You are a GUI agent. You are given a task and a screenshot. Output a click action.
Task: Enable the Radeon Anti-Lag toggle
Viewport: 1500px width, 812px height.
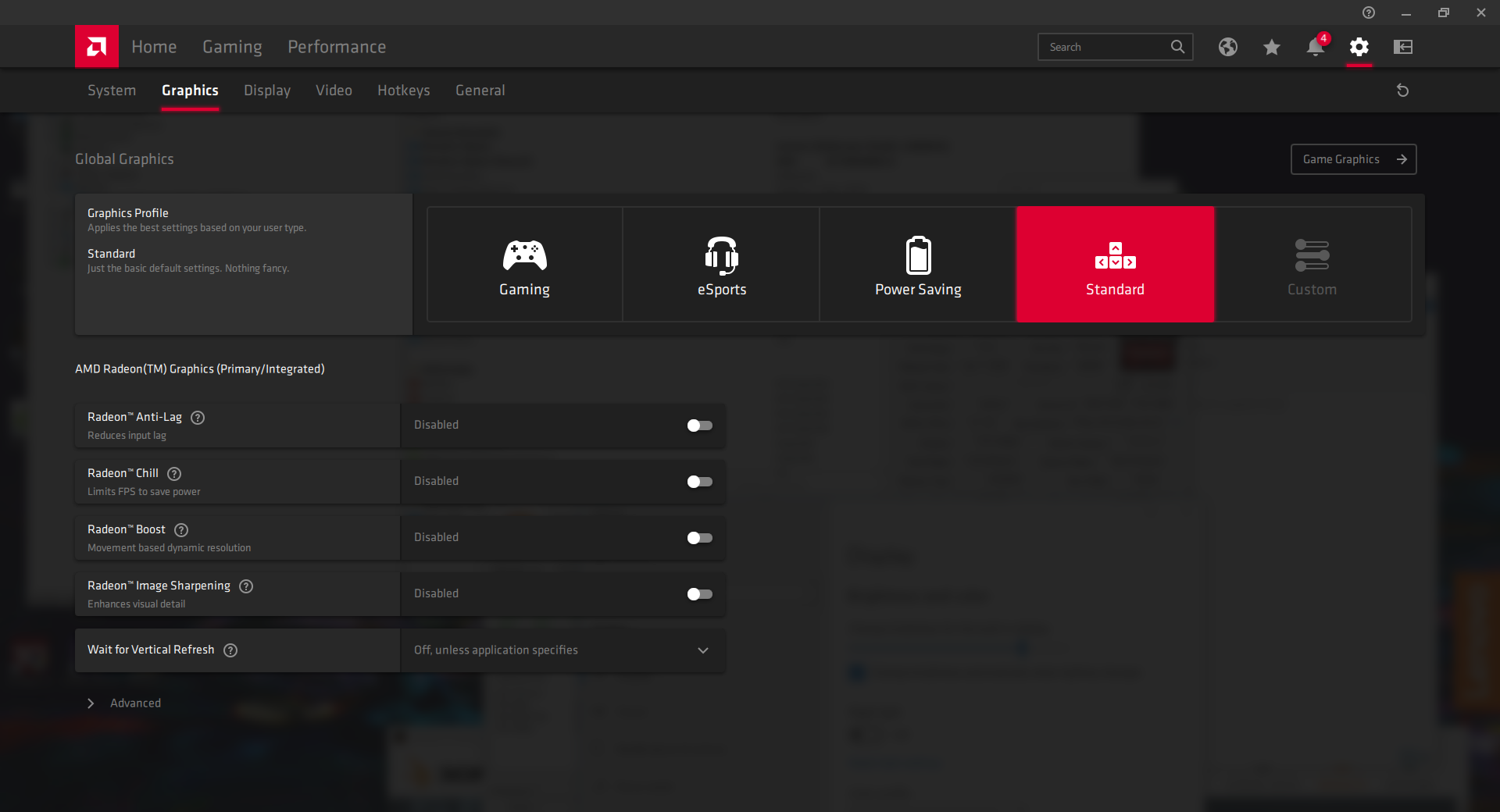click(699, 426)
